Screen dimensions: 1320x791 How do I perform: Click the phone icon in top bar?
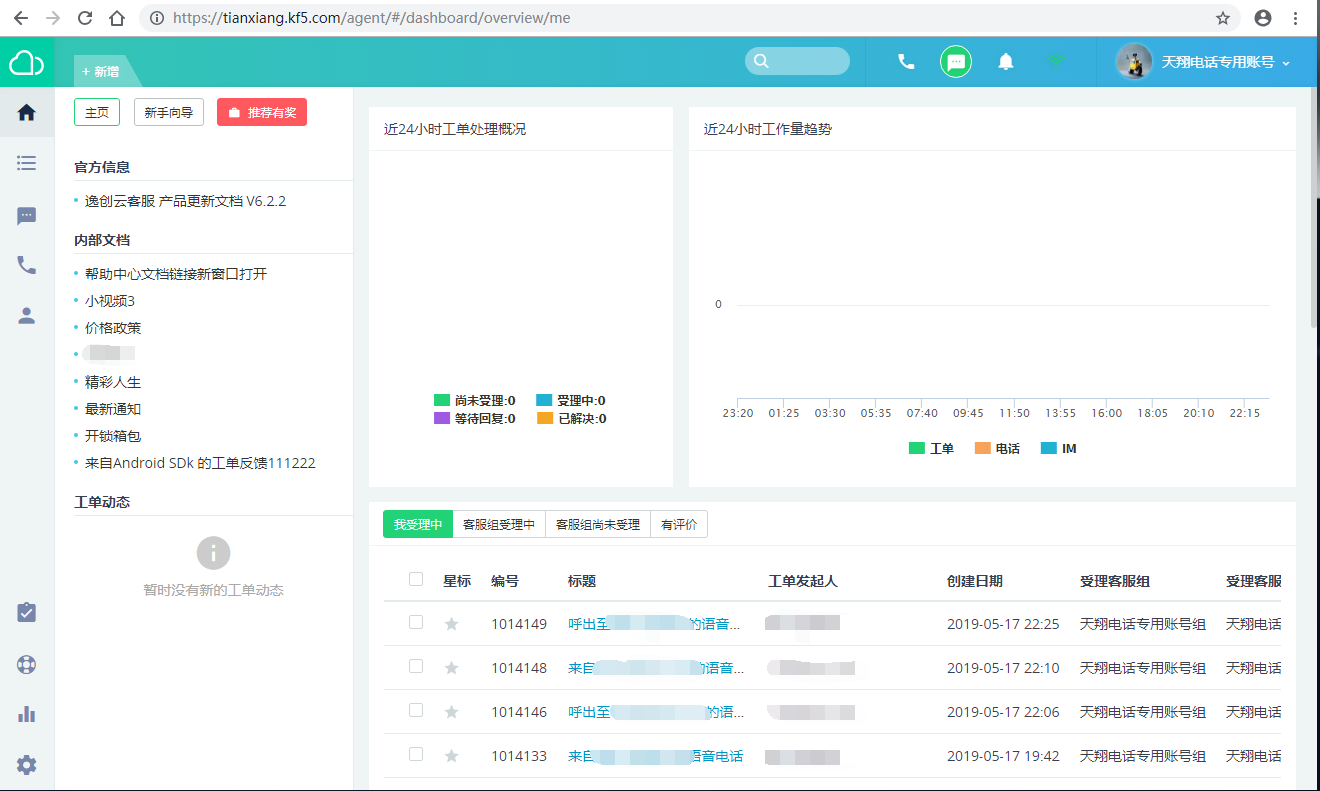906,62
